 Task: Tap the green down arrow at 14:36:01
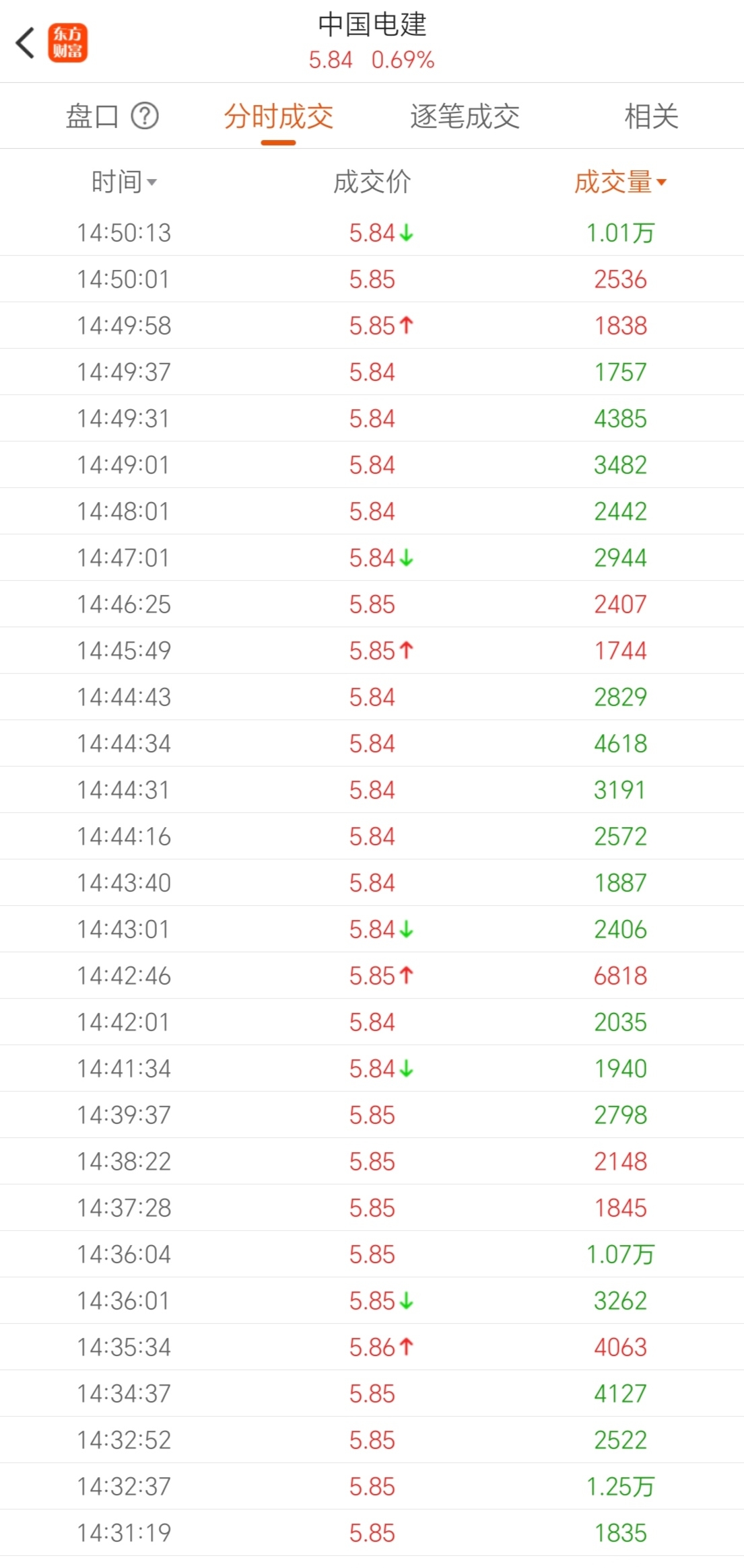click(x=406, y=1301)
